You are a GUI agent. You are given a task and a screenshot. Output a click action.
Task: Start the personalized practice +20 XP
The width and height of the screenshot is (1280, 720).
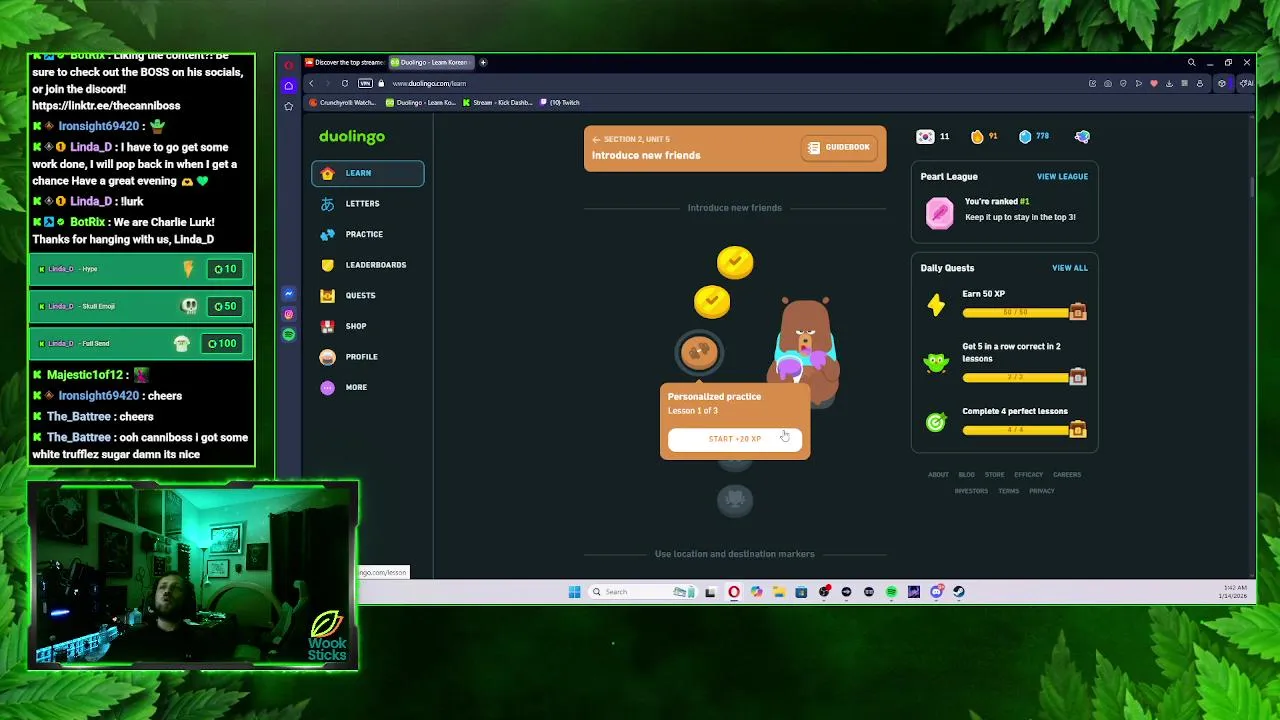point(735,439)
